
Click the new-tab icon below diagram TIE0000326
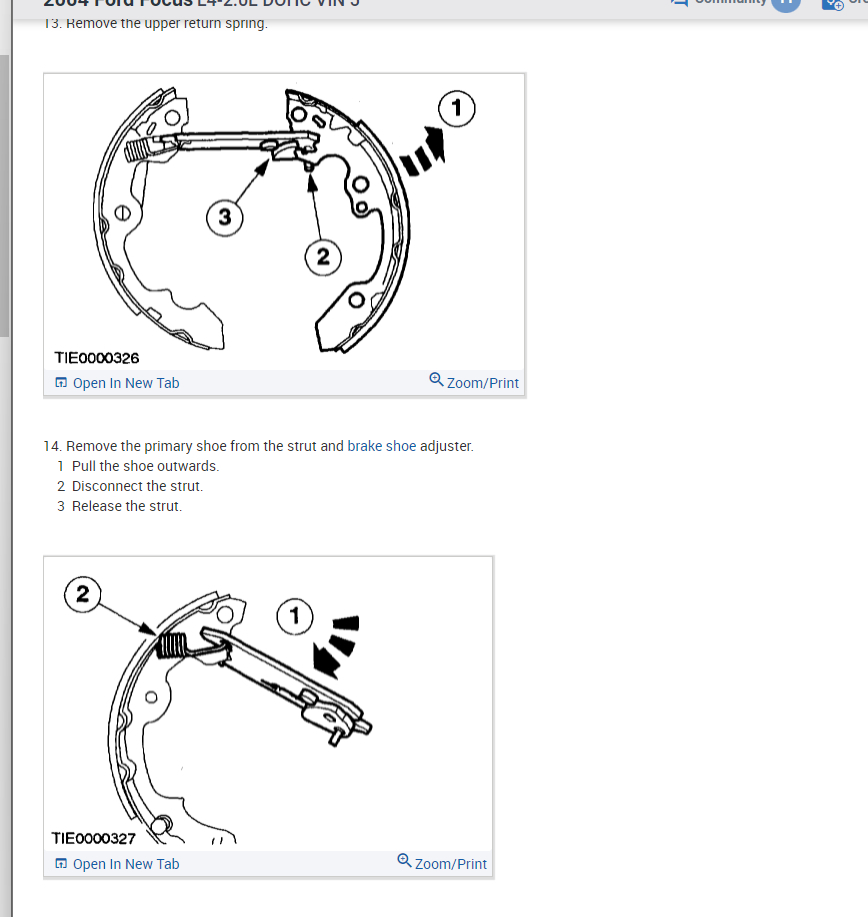[61, 382]
